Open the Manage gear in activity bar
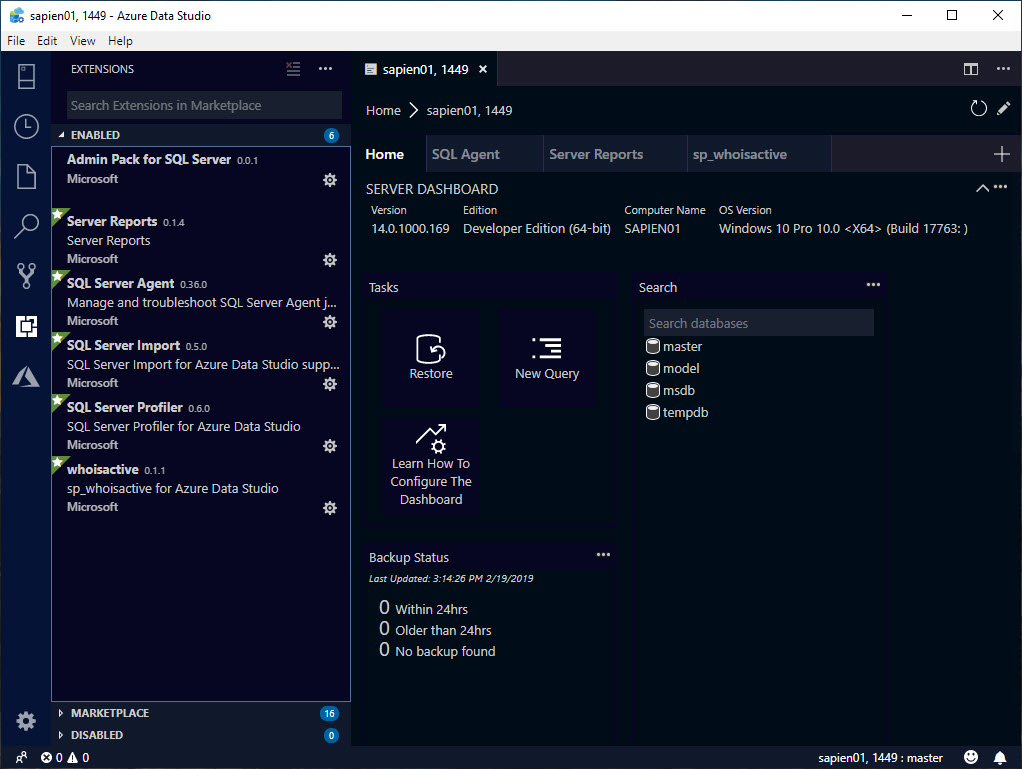 coord(26,721)
